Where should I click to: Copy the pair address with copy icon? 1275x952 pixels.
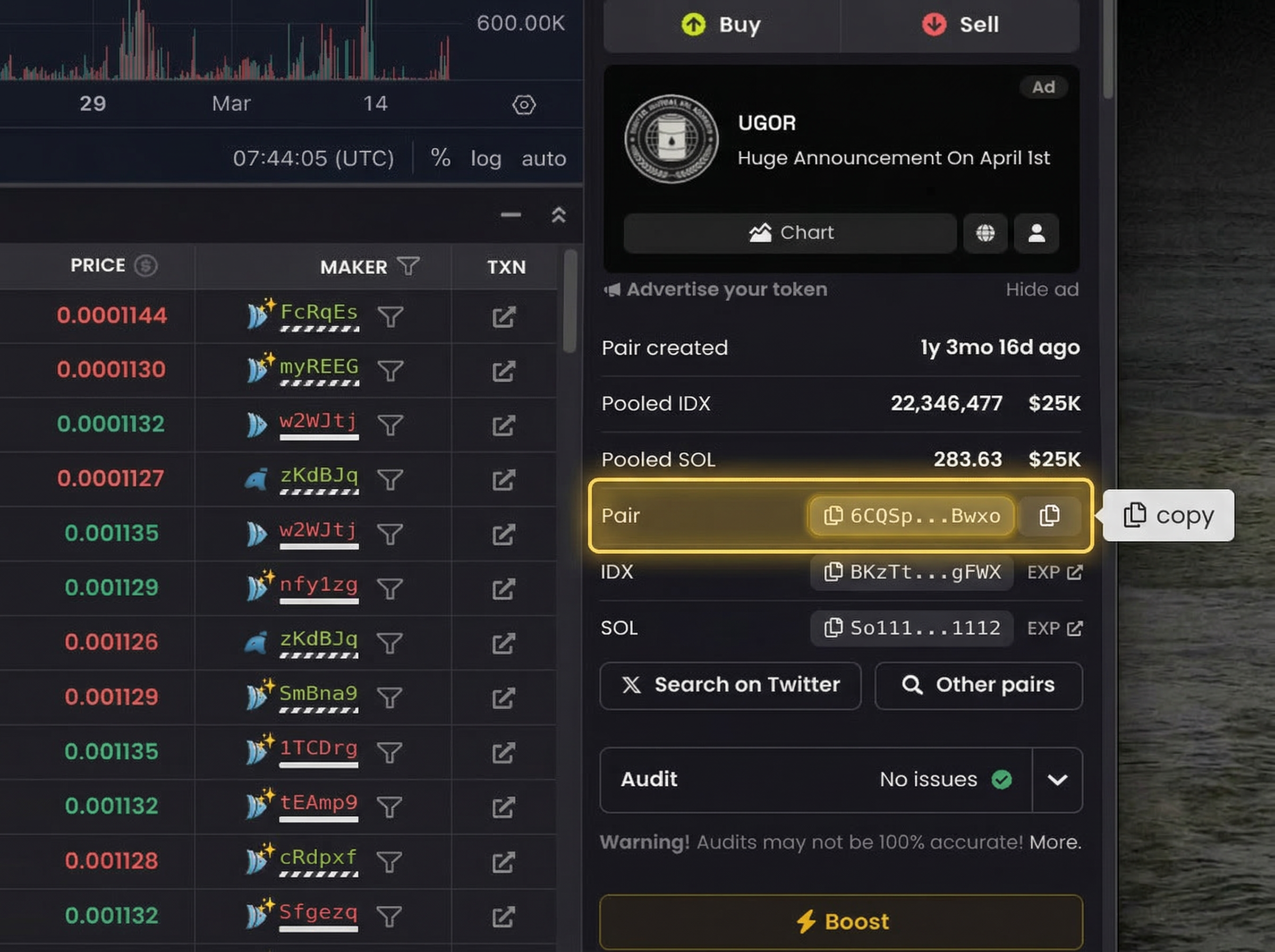[x=1049, y=516]
